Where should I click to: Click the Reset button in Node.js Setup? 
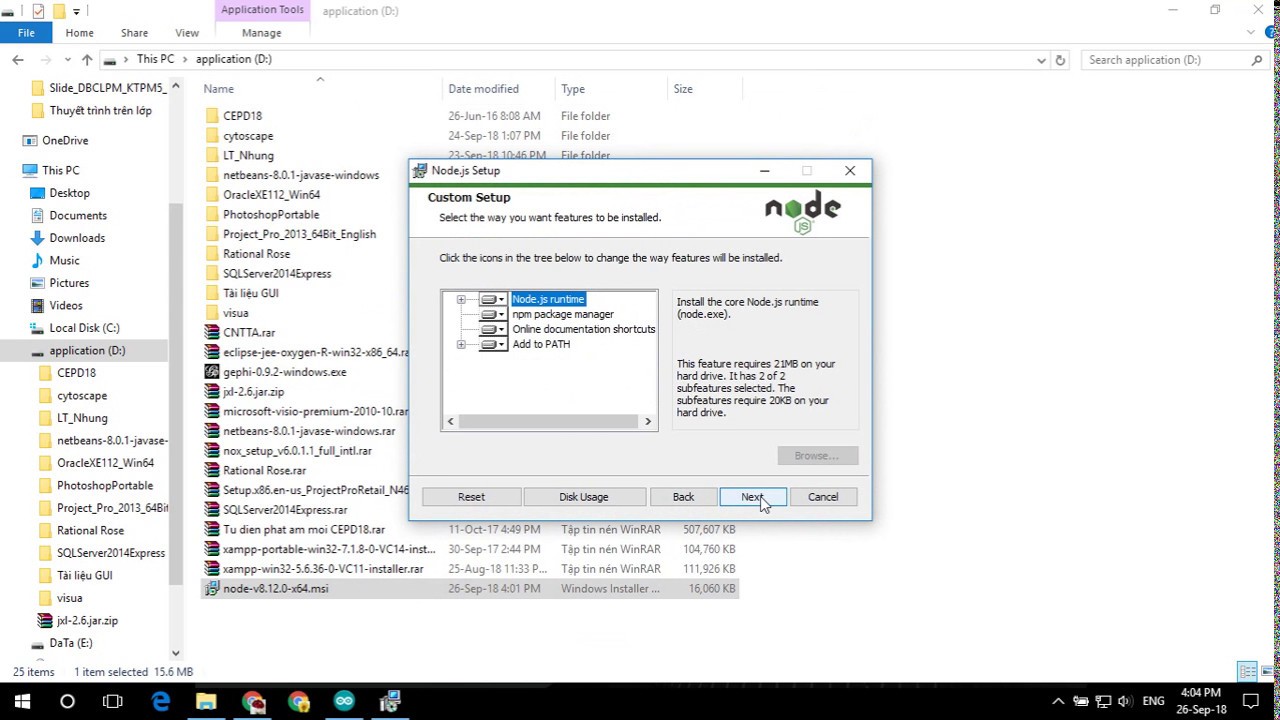(471, 497)
